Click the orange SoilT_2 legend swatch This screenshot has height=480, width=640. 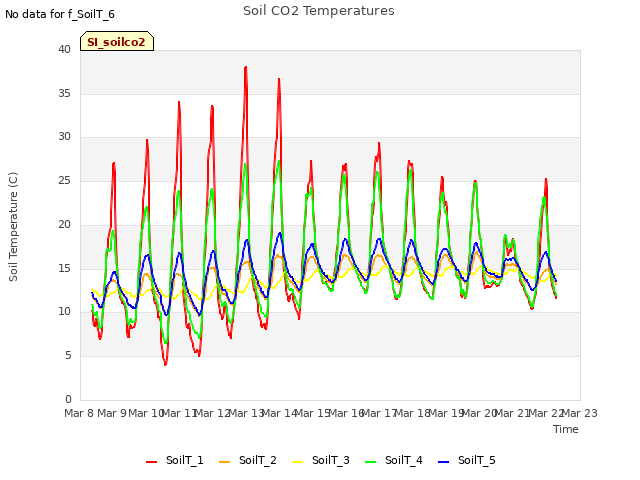point(224,462)
